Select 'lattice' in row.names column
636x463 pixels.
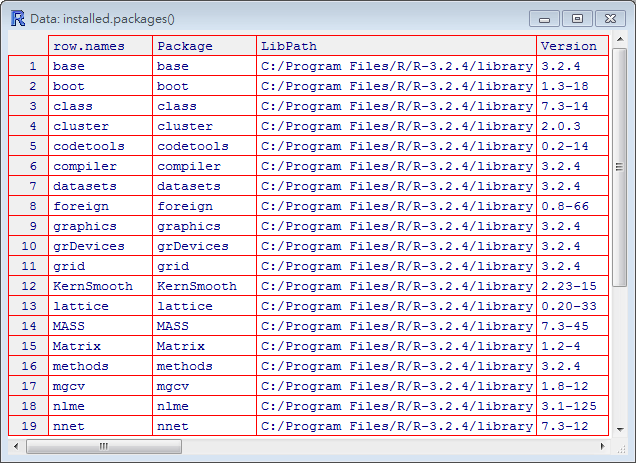(x=101, y=306)
